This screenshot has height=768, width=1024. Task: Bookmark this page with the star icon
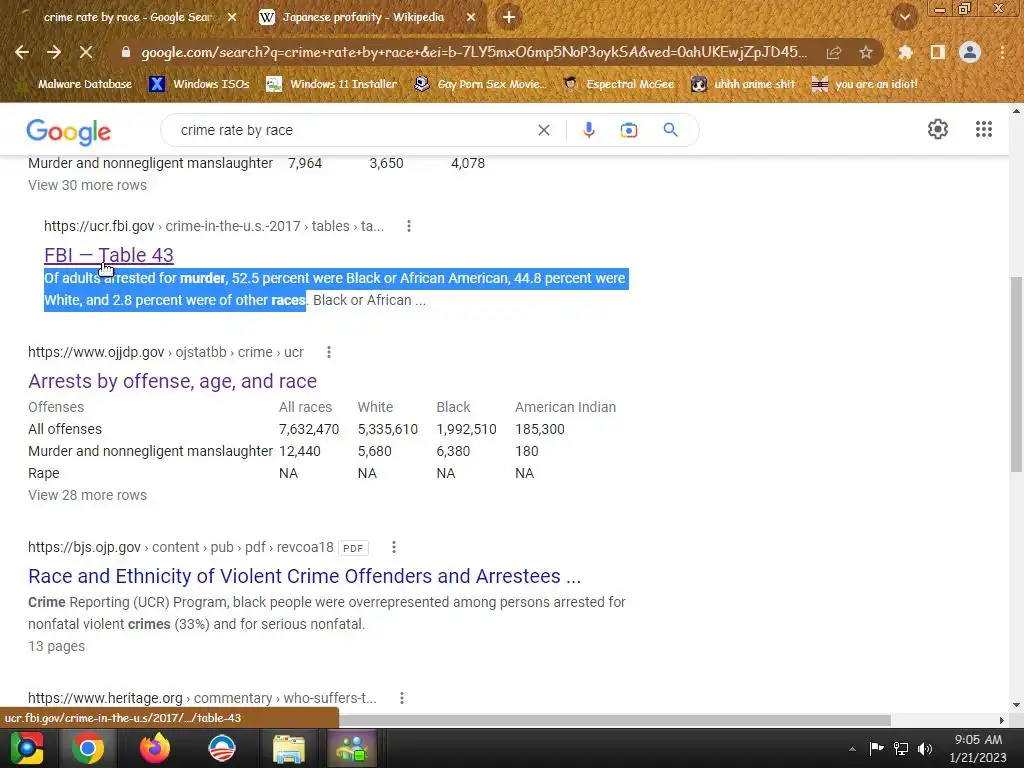point(866,53)
